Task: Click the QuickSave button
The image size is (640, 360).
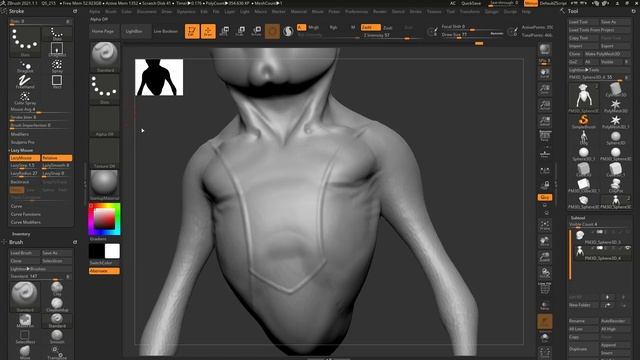Action: 471,3
